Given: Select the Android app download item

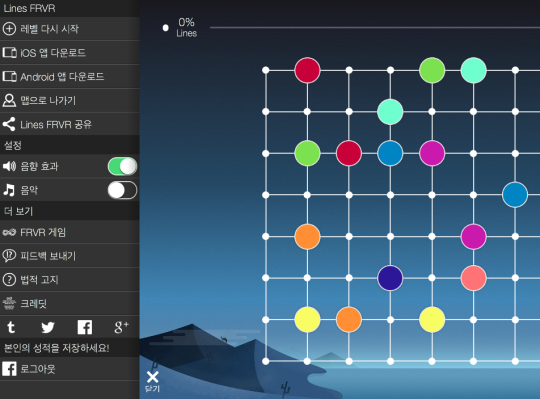Looking at the screenshot, I should pyautogui.click(x=70, y=76).
